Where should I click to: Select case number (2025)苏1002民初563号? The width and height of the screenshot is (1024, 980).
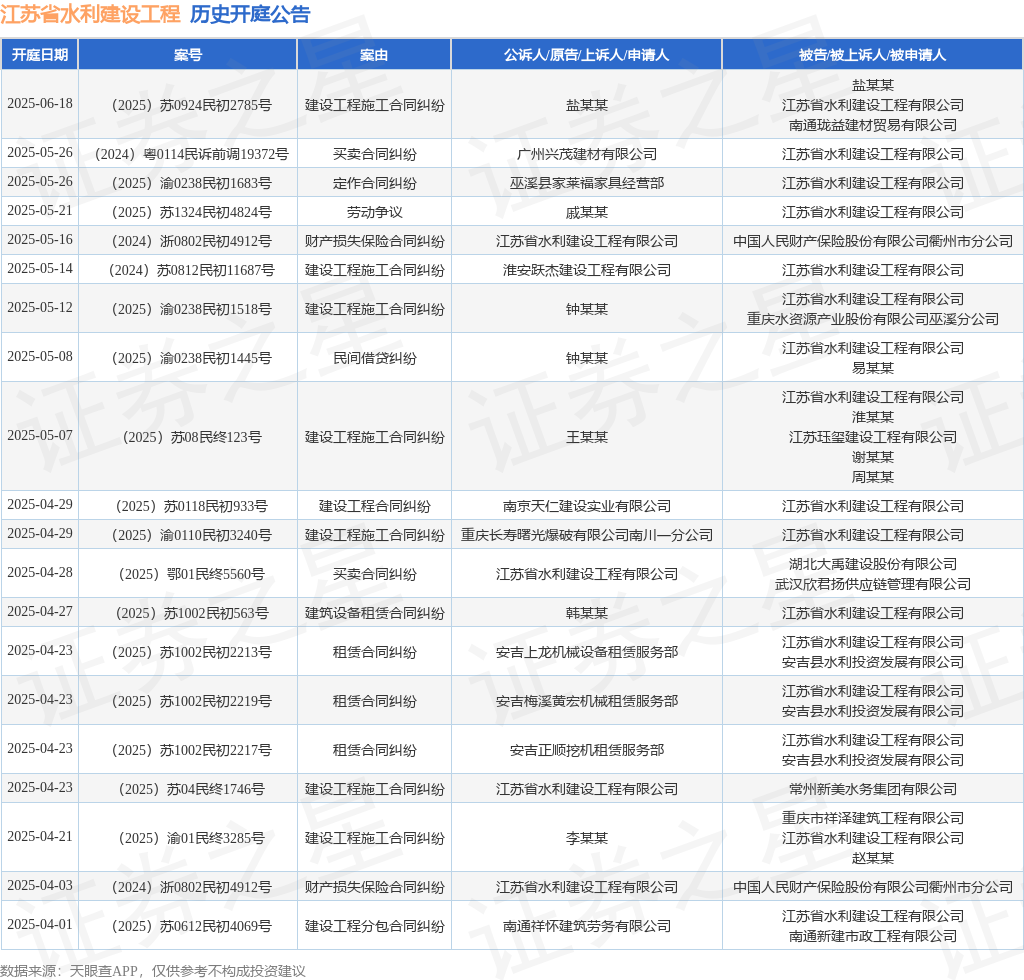point(189,614)
